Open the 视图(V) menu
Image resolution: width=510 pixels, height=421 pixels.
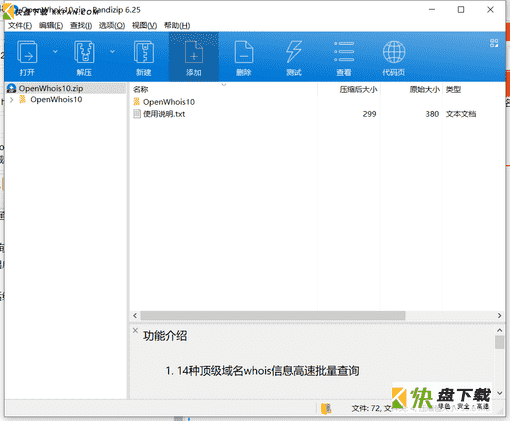pos(144,26)
